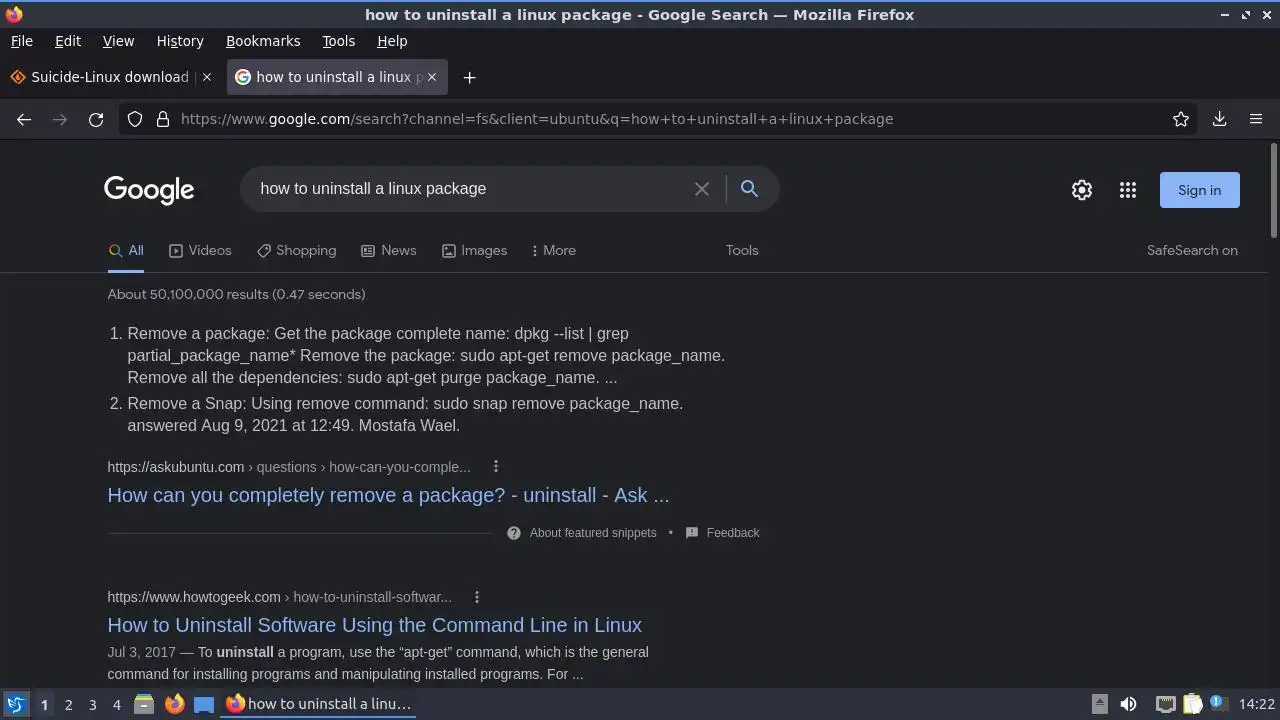Switch to workspace 3
Image resolution: width=1280 pixels, height=720 pixels.
coord(92,705)
